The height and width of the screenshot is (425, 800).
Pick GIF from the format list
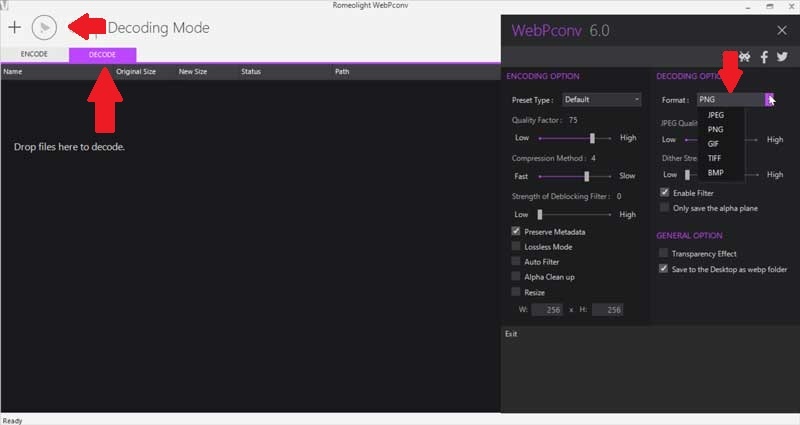point(713,144)
